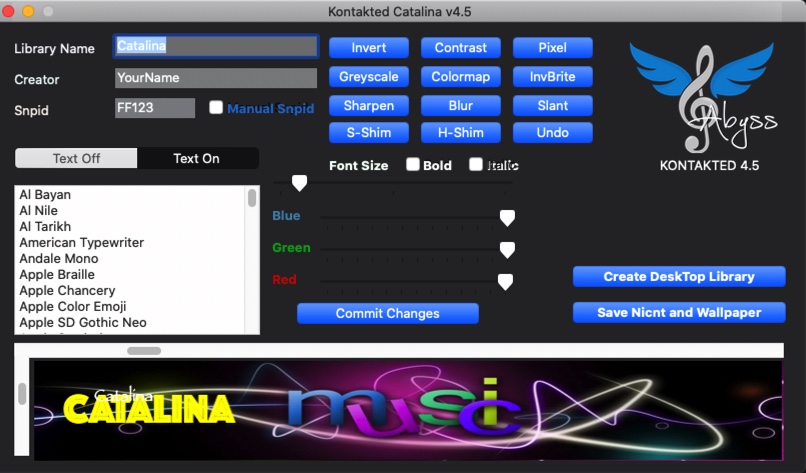Select the Text On segment

pyautogui.click(x=197, y=158)
